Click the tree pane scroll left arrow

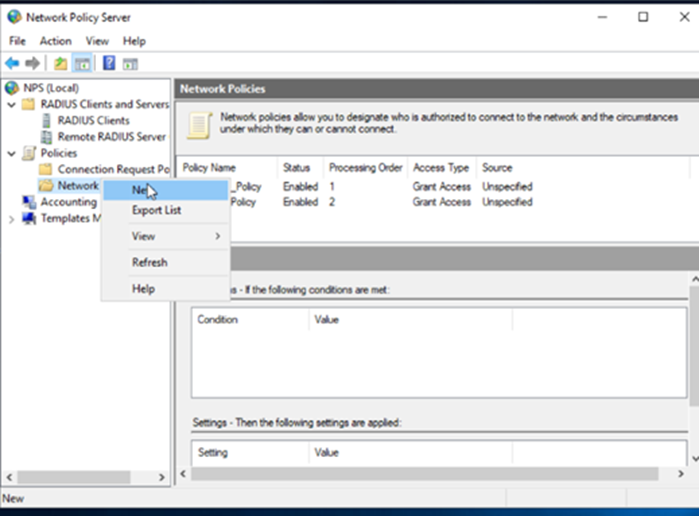[9, 477]
